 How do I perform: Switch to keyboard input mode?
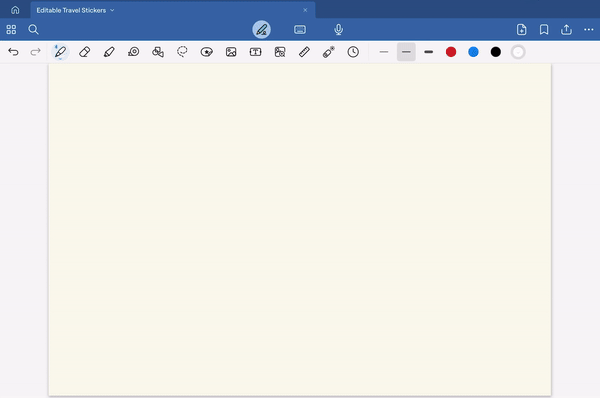[x=300, y=29]
